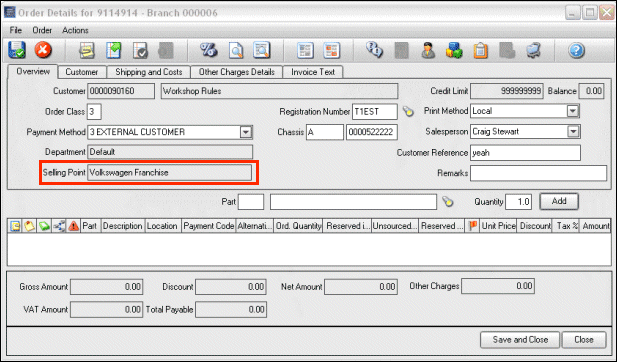Click the Selling Point Volkswagen Franchise field
Image resolution: width=617 pixels, height=362 pixels.
tap(170, 172)
